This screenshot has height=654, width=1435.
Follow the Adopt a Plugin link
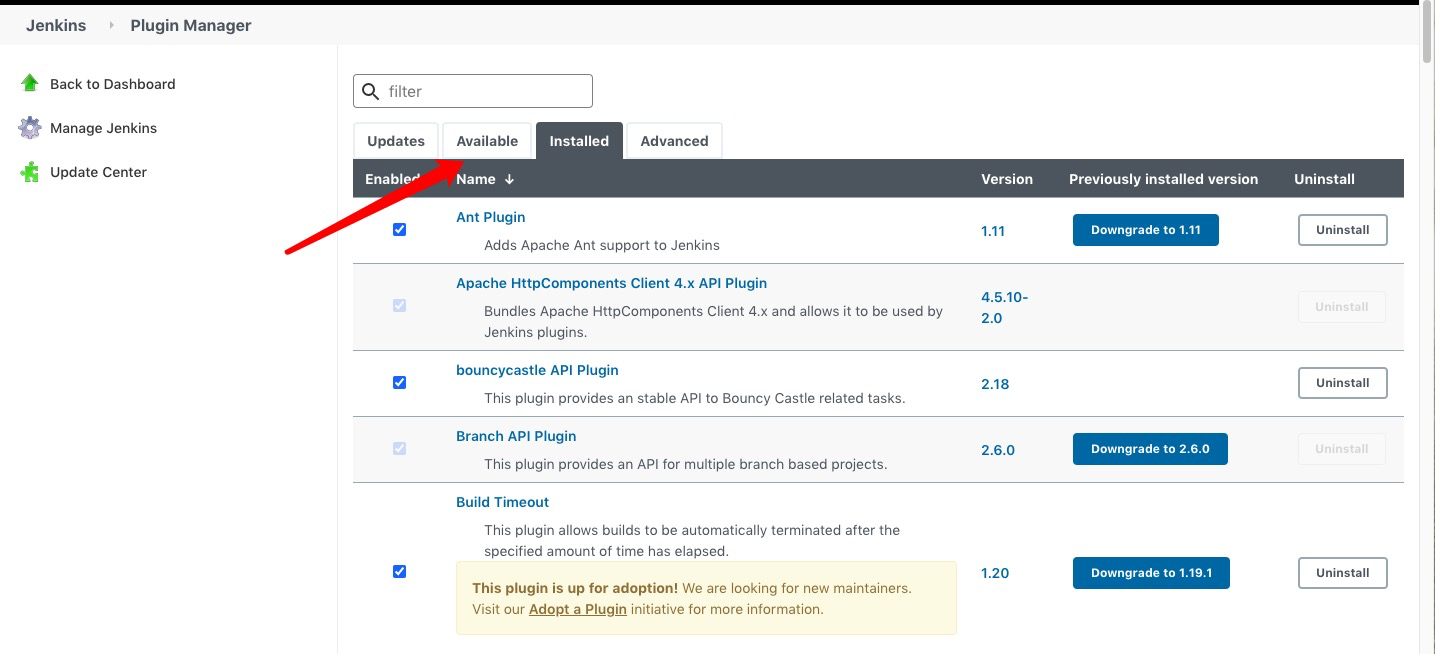pyautogui.click(x=578, y=609)
